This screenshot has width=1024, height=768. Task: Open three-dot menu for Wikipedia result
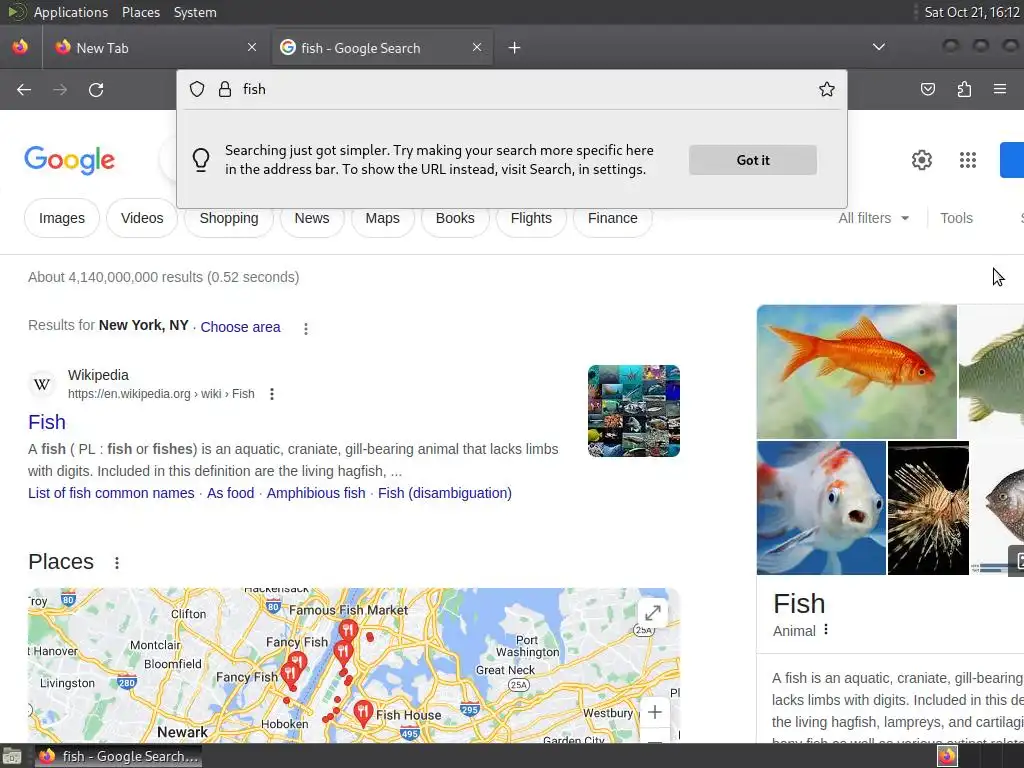272,394
